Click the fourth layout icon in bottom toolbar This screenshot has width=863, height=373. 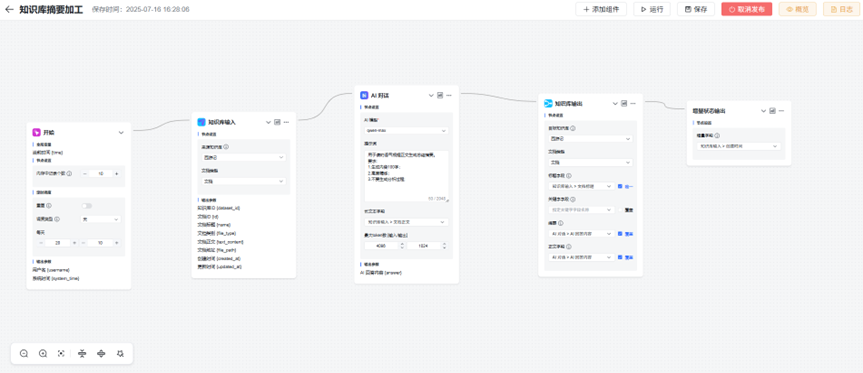82,354
